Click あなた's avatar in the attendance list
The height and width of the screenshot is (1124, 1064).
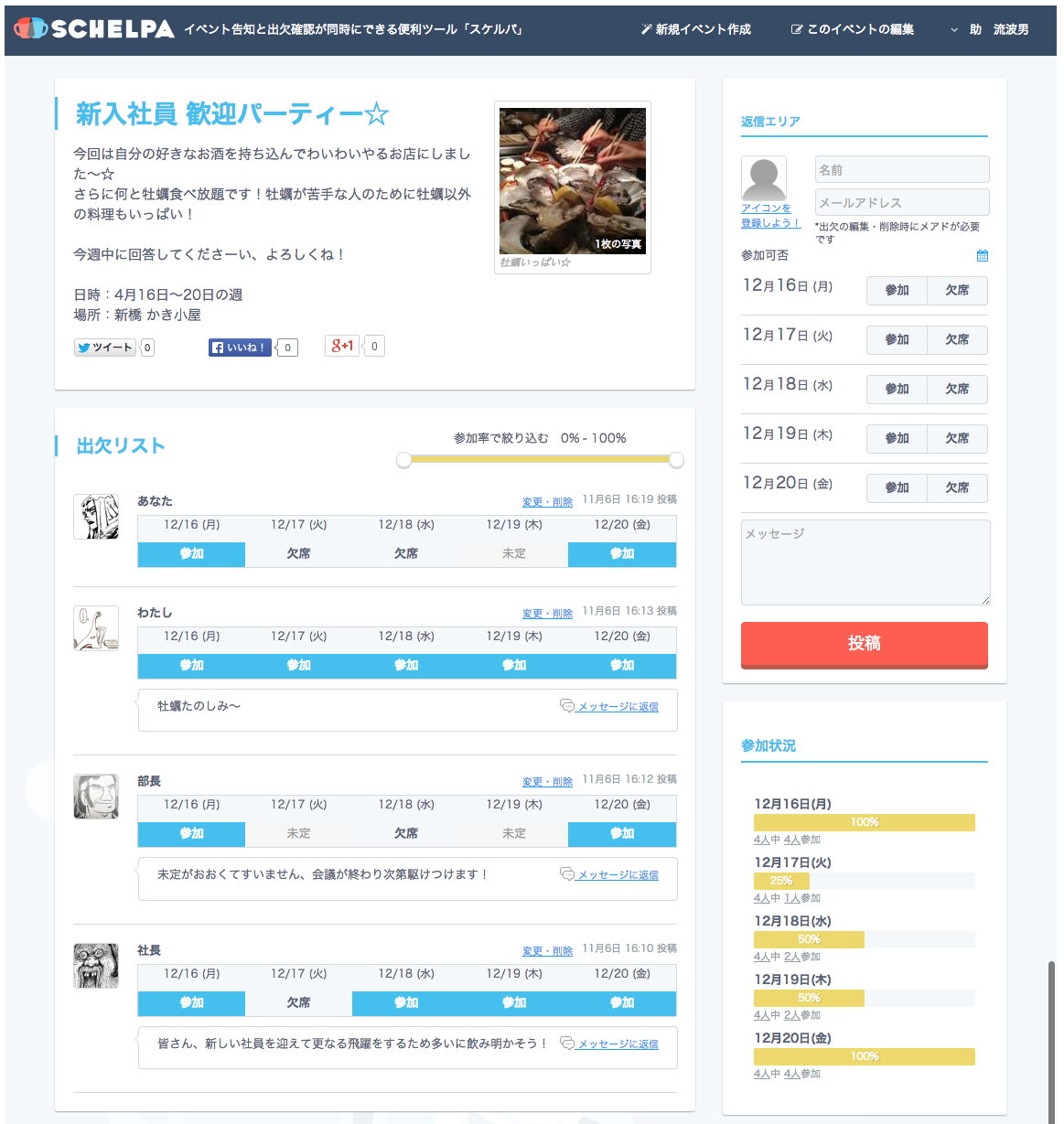pos(96,517)
